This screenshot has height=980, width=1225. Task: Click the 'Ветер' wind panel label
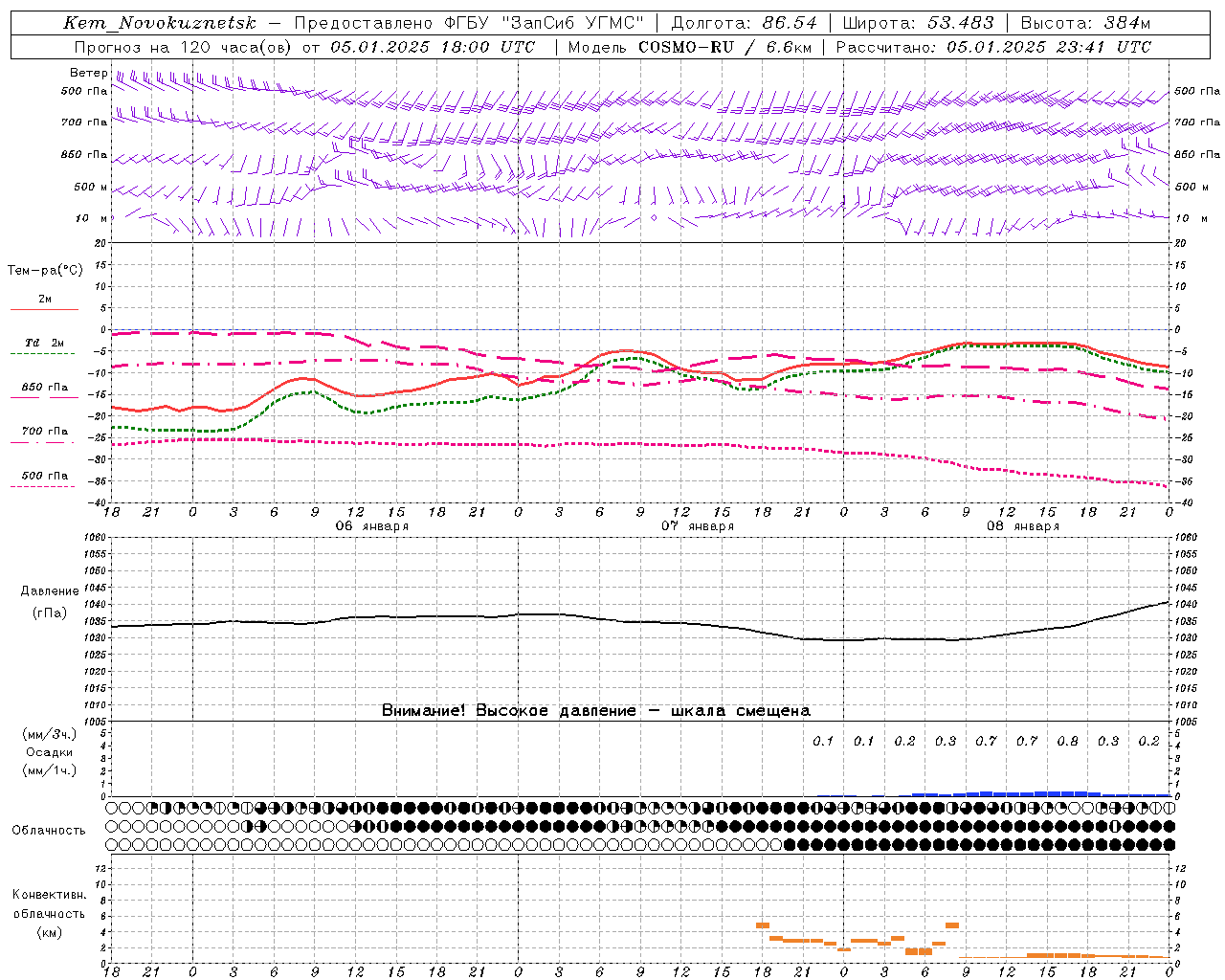[x=88, y=73]
